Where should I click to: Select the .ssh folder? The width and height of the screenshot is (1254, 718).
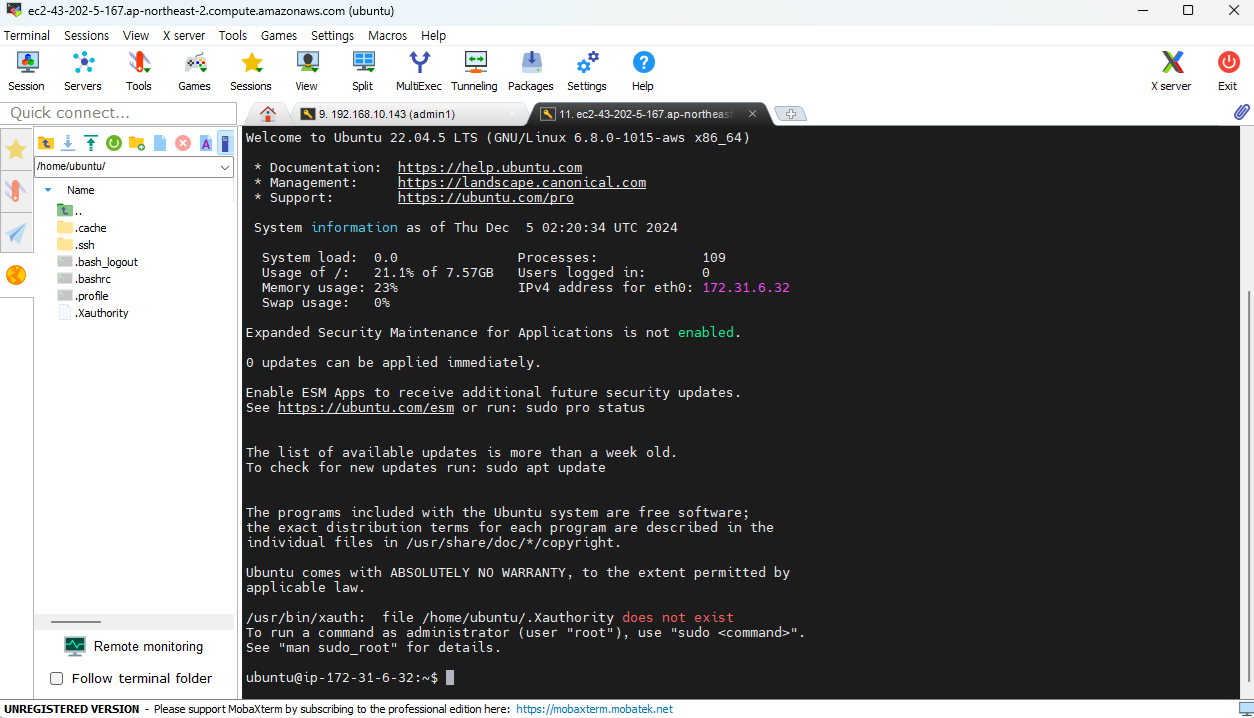[x=76, y=245]
